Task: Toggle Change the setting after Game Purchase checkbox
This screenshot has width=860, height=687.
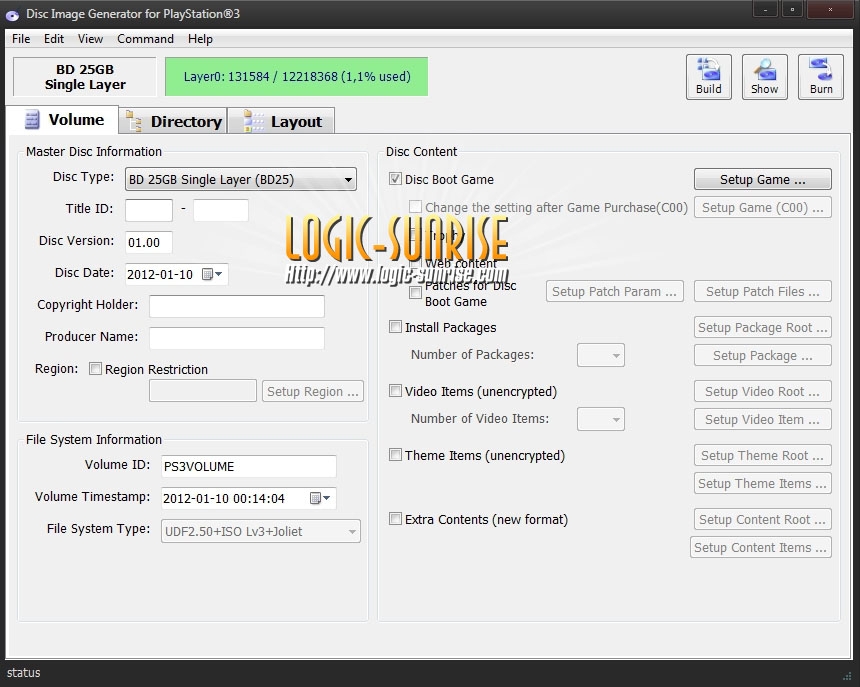Action: point(416,207)
